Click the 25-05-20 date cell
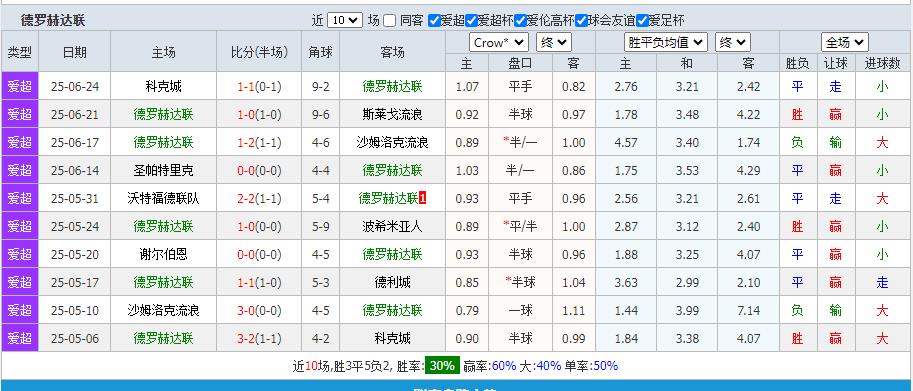 click(x=75, y=254)
